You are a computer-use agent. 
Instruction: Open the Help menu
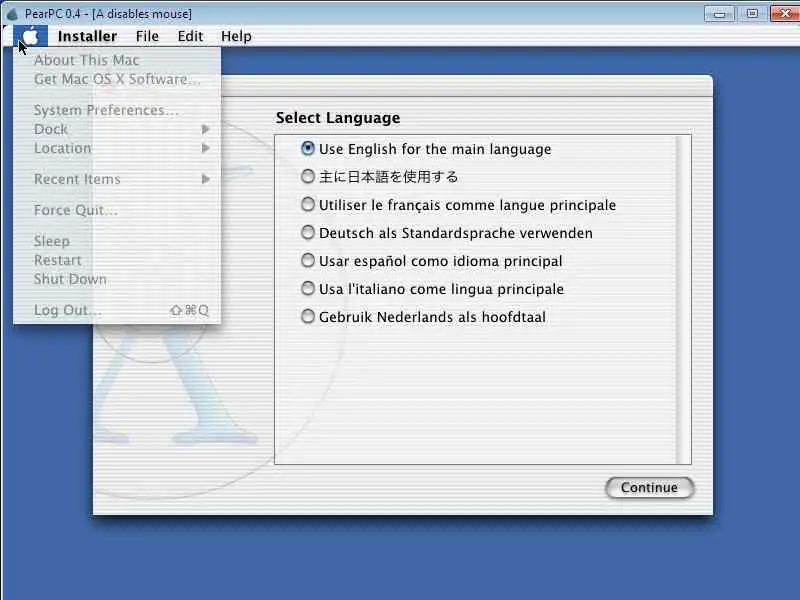pos(236,36)
